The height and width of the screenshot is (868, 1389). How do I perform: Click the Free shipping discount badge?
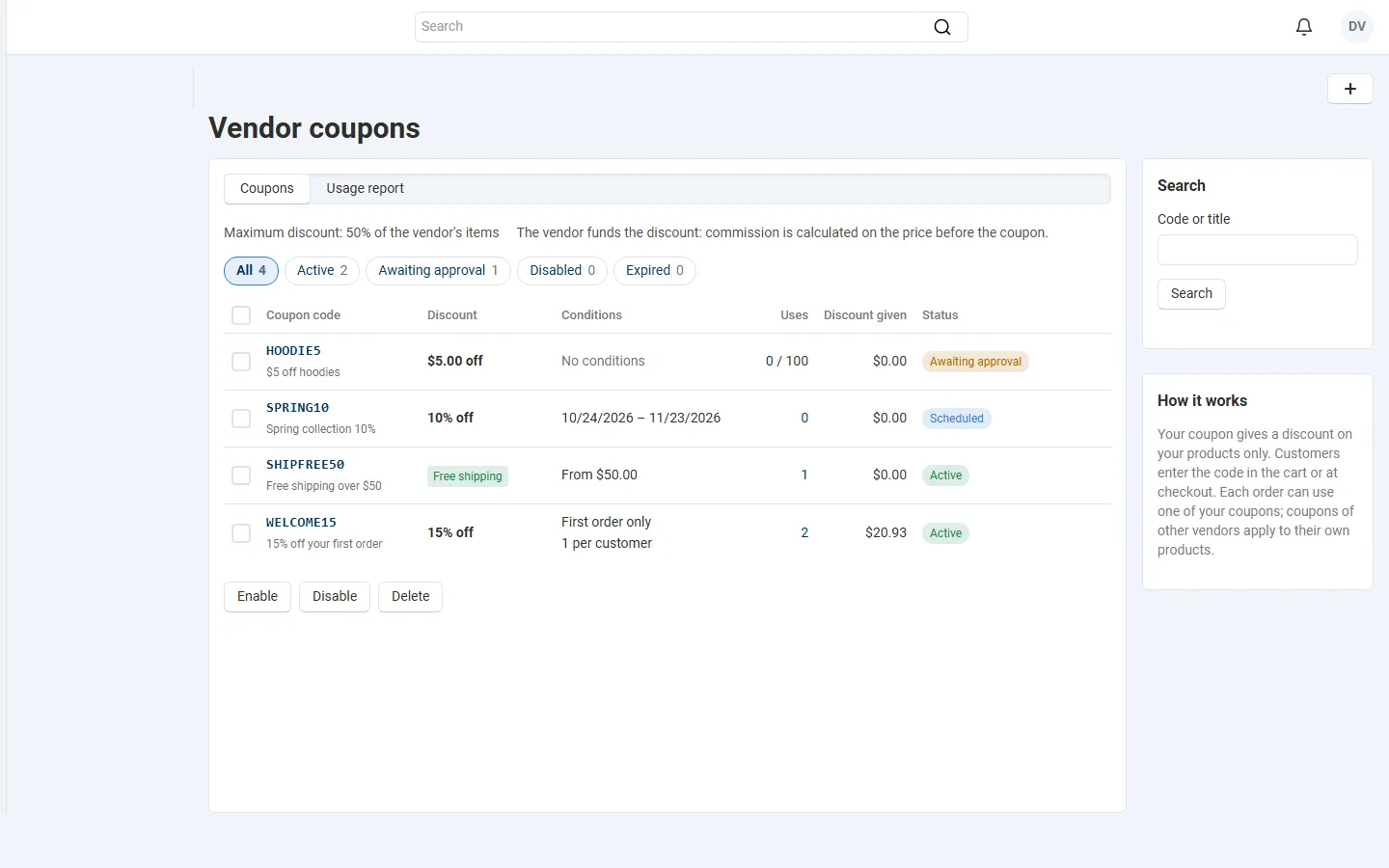tap(468, 476)
